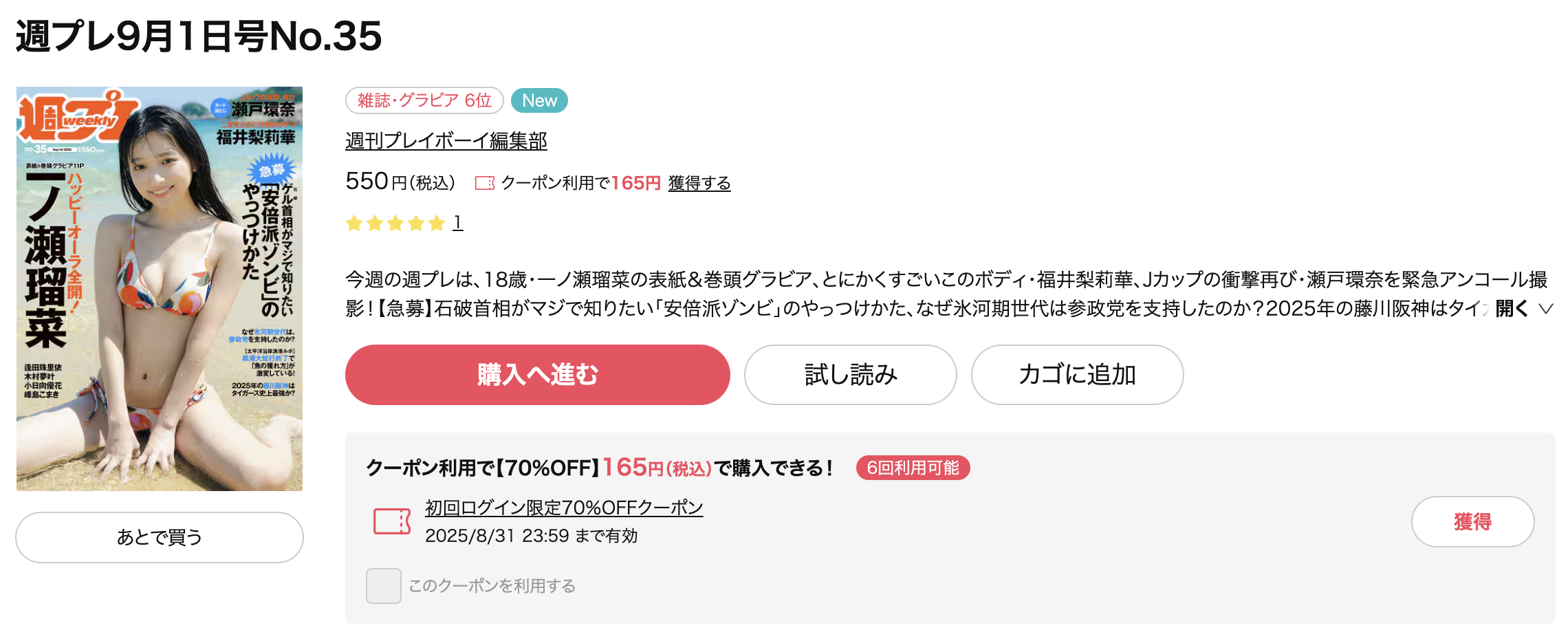Open the 初回ログイン限定70%OFFクーポン link
This screenshot has width=1568, height=641.
click(564, 508)
